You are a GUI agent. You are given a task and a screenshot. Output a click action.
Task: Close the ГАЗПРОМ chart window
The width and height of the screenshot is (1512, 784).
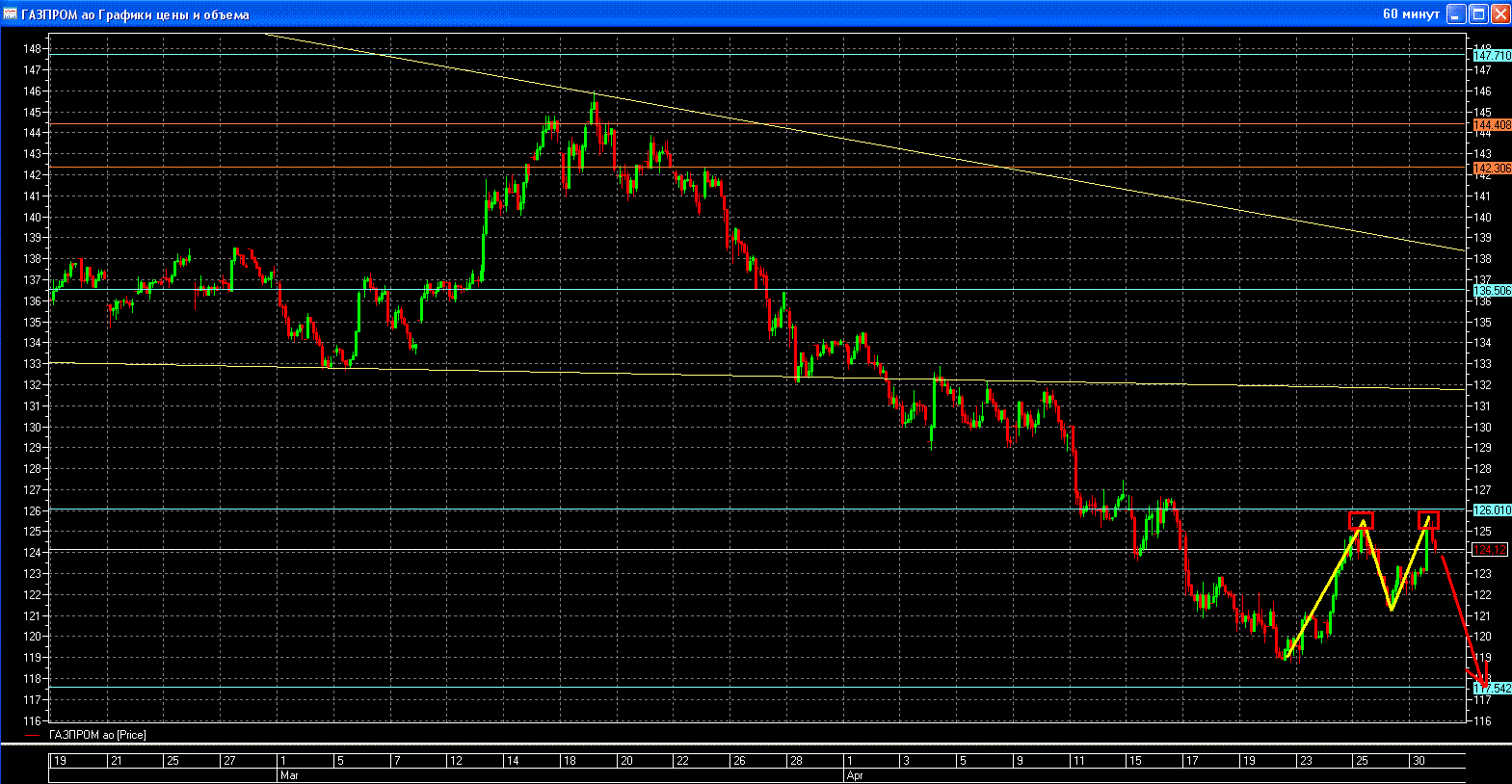(1500, 13)
